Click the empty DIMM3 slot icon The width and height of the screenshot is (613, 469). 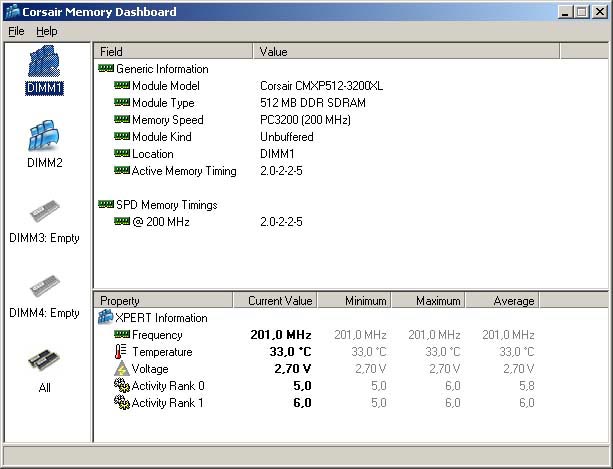(x=45, y=212)
